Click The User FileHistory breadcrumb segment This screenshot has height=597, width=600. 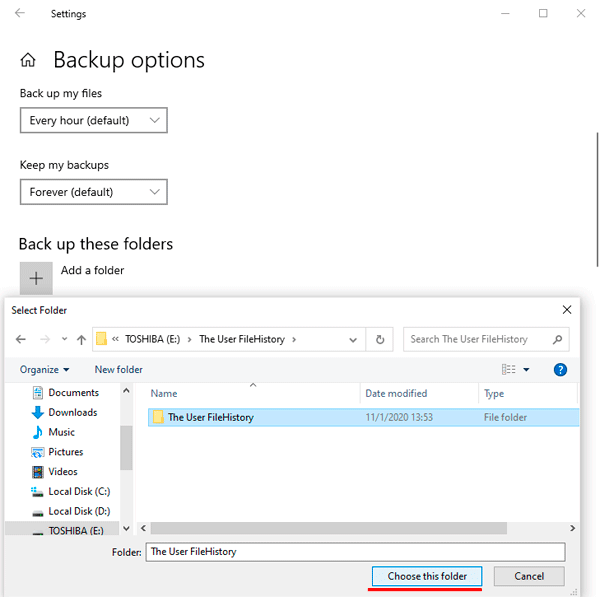coord(242,339)
